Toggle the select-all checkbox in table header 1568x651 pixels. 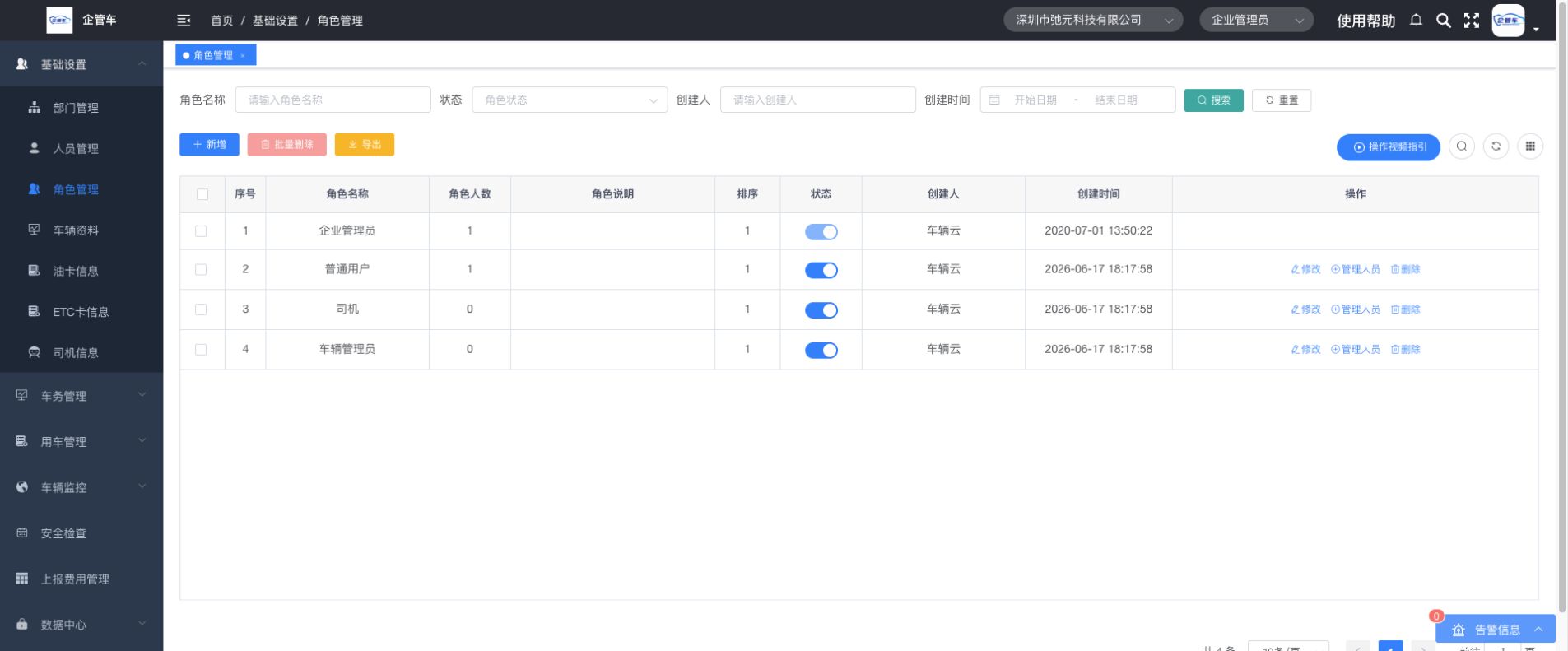point(202,194)
